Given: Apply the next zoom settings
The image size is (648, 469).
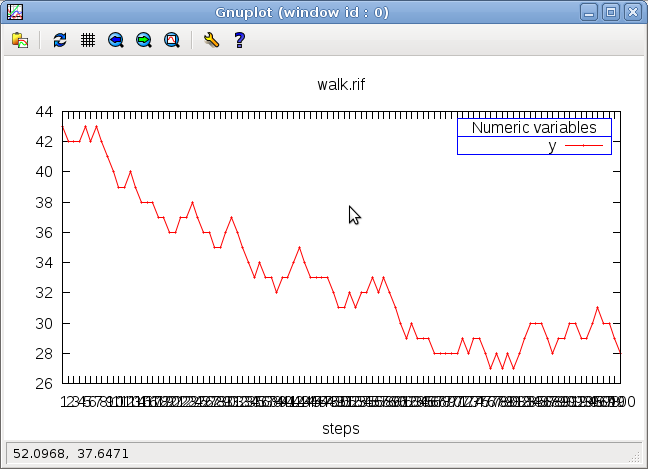Looking at the screenshot, I should coord(144,40).
